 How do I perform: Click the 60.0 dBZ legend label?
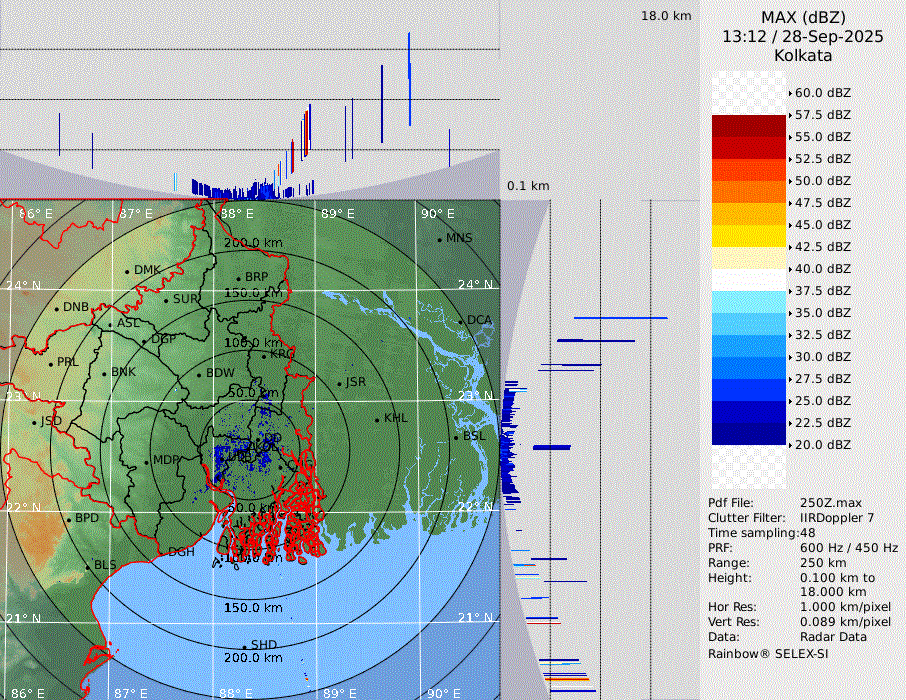tap(822, 93)
